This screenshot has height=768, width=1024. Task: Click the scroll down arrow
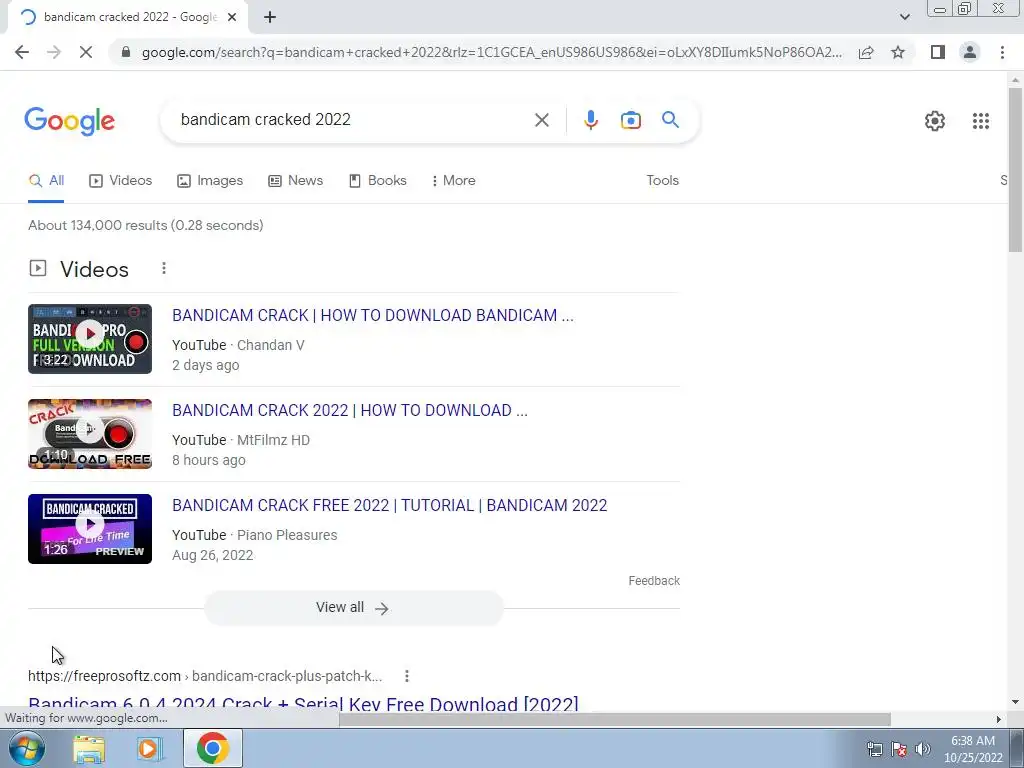tap(1015, 703)
